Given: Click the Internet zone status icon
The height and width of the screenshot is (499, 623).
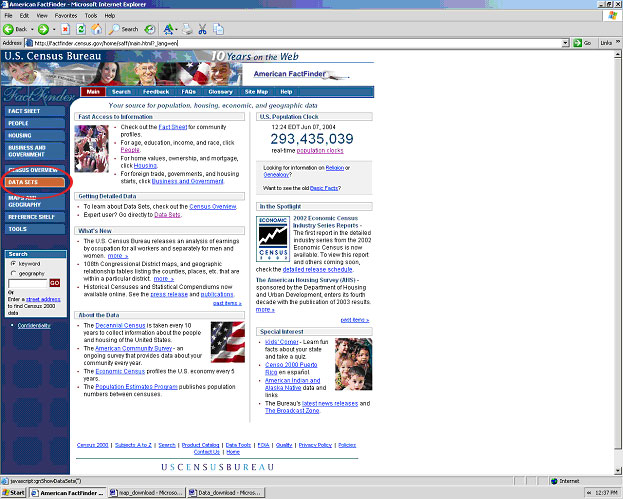Looking at the screenshot, I should [554, 481].
